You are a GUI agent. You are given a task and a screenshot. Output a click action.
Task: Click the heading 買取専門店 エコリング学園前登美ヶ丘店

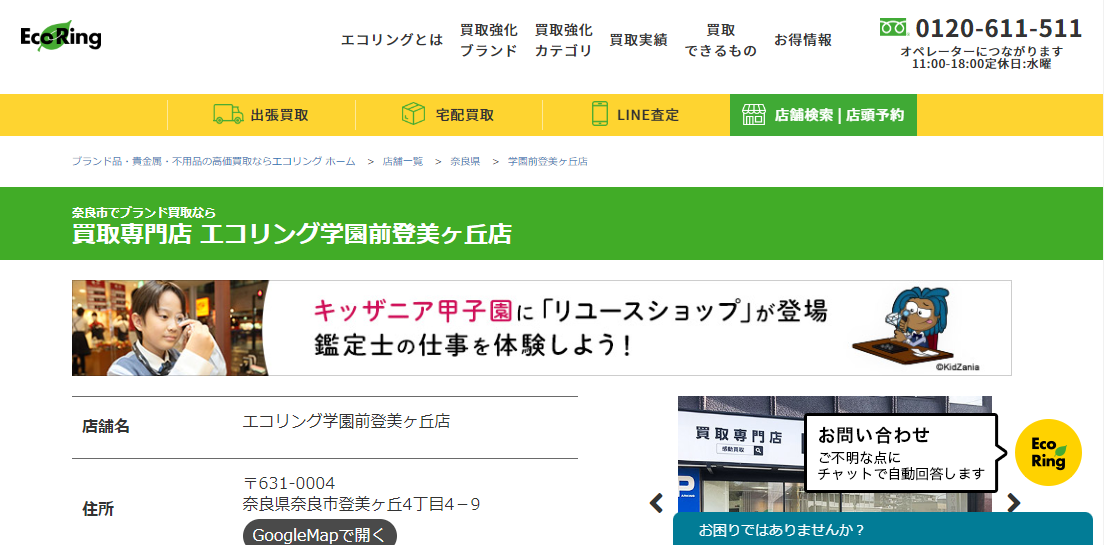point(291,234)
